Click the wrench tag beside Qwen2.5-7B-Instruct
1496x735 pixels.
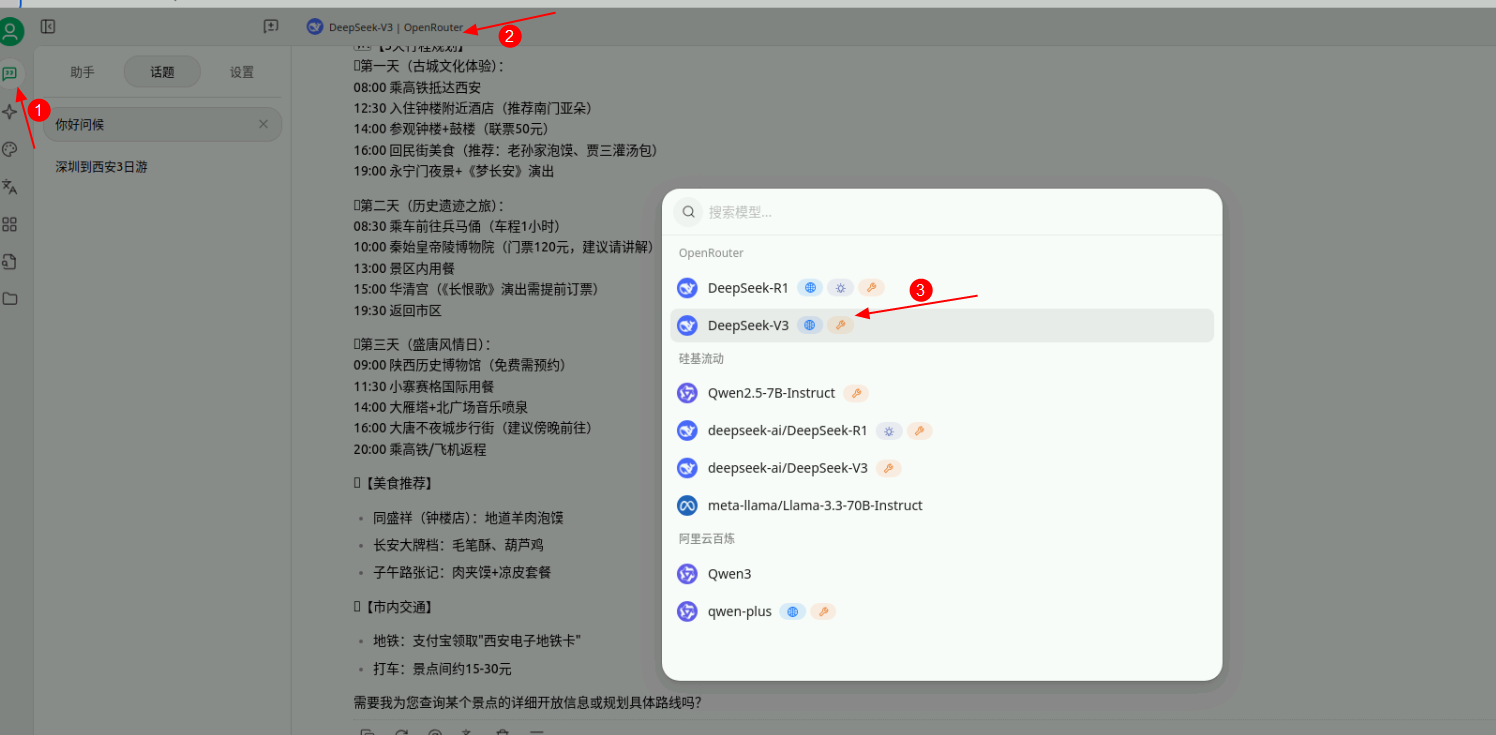(856, 393)
